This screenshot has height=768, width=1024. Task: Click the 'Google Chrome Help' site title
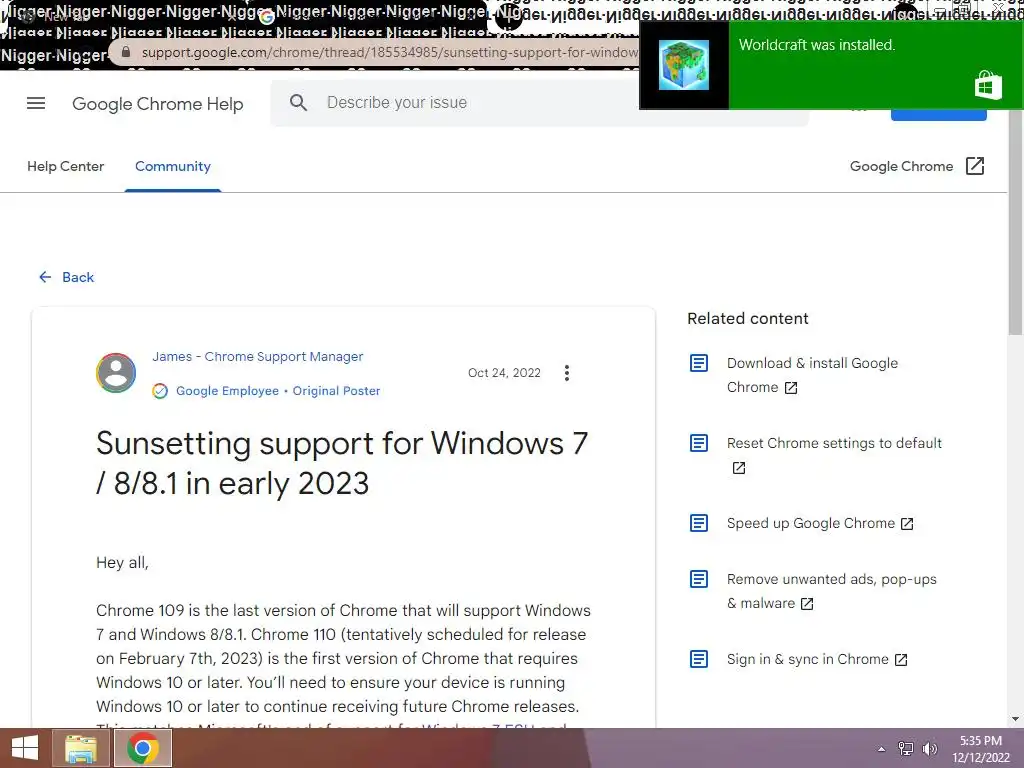[x=157, y=104]
